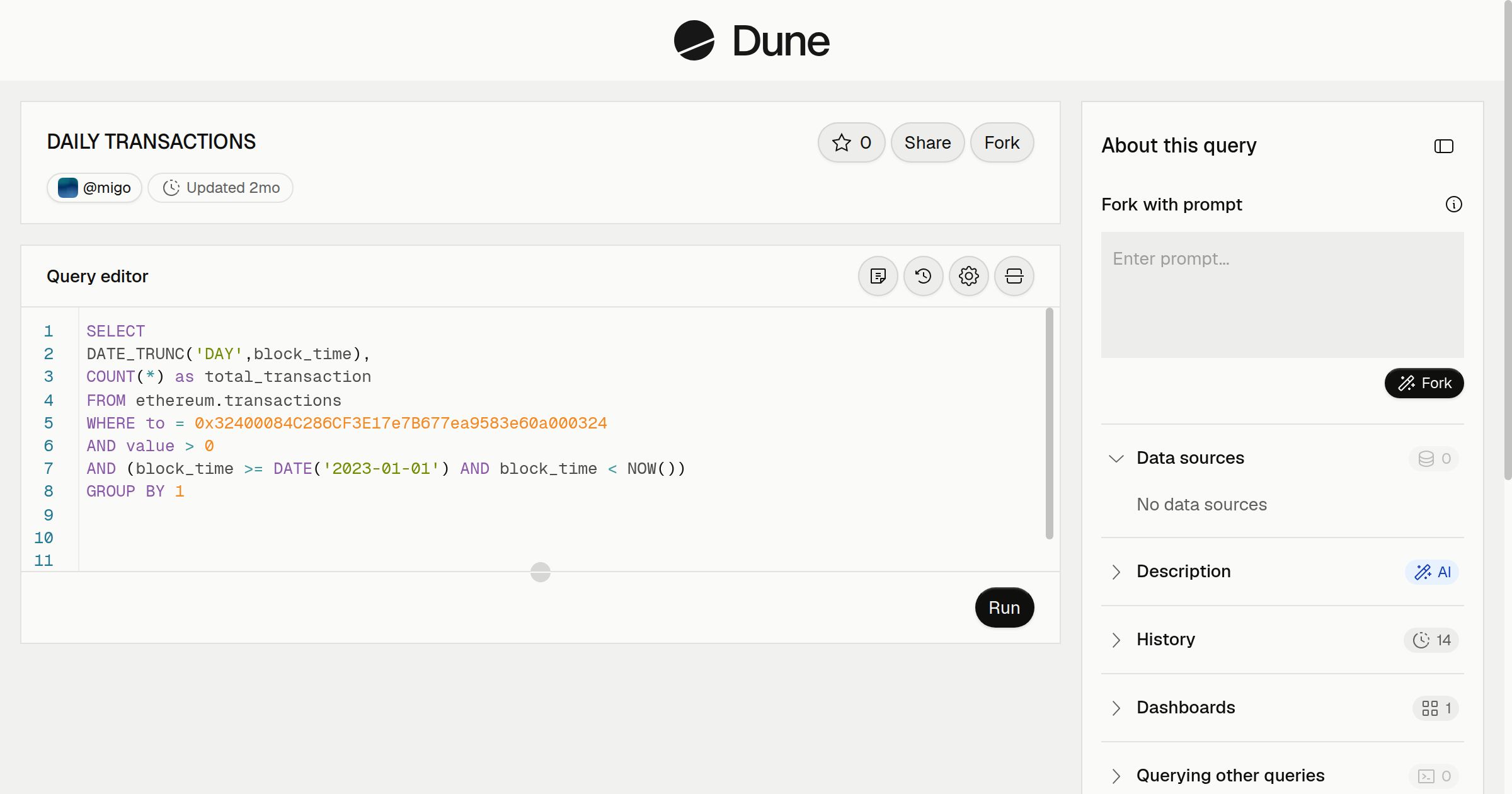Generate description with AI badge
This screenshot has height=794, width=1512.
pos(1432,572)
